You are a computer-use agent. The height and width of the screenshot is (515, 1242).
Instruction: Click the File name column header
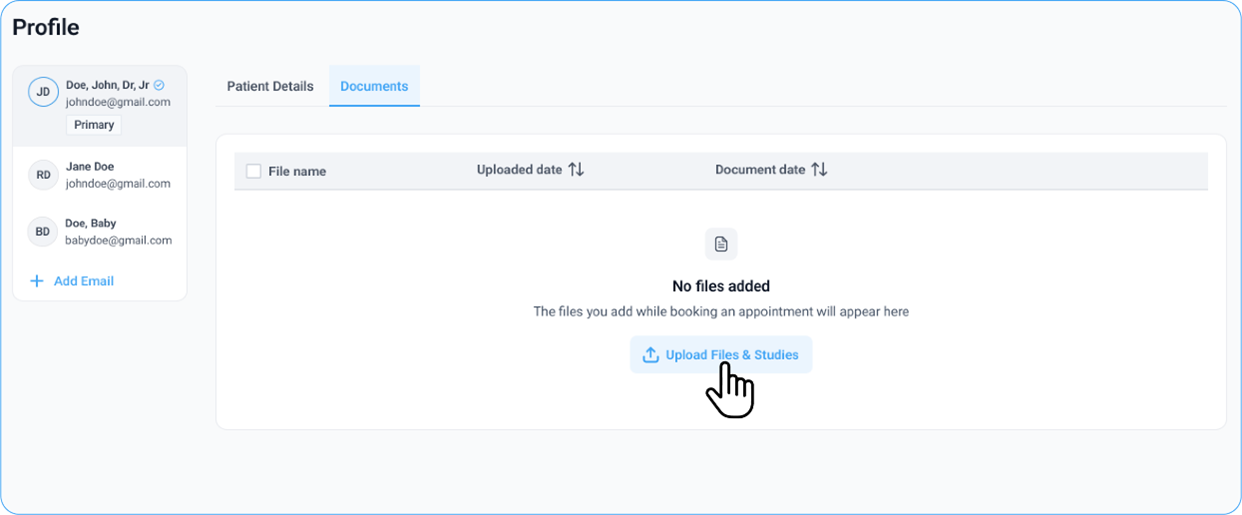click(297, 171)
